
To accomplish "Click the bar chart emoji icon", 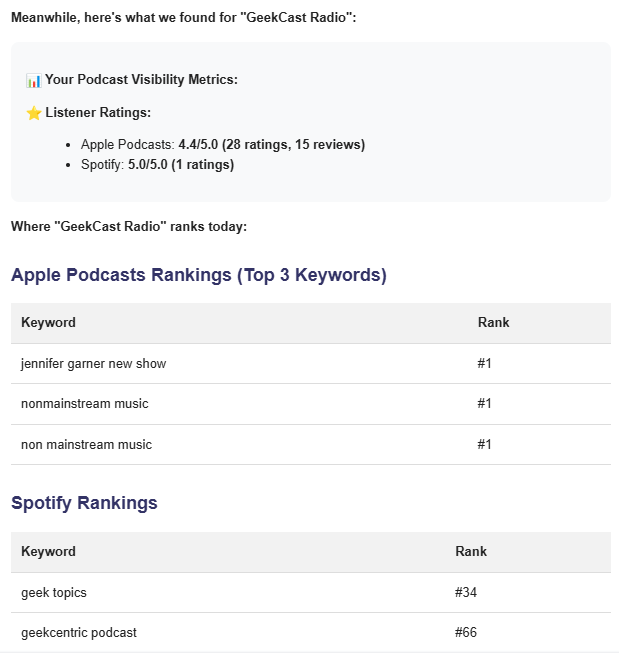I will point(34,80).
